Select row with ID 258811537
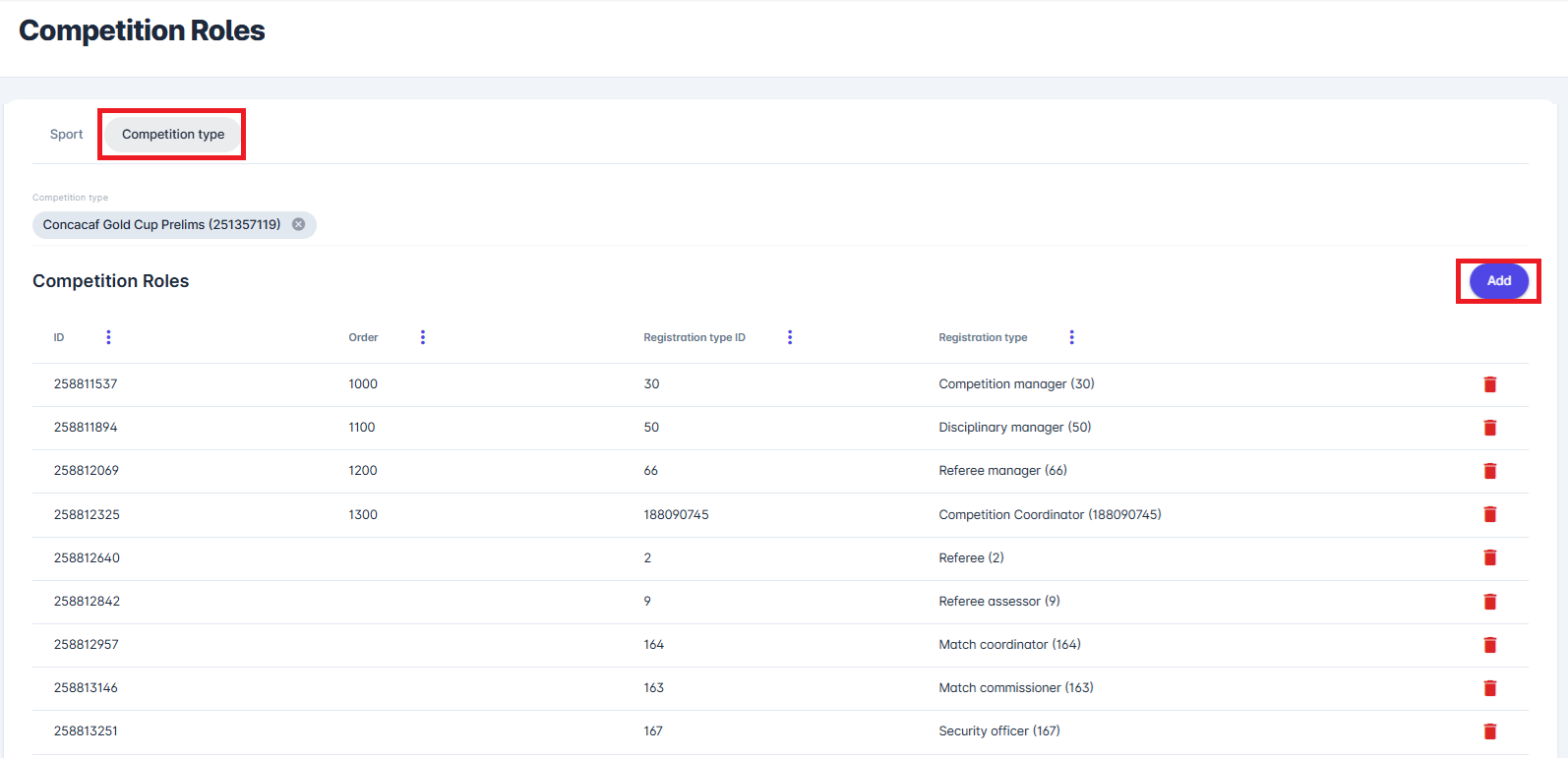This screenshot has height=758, width=1568. [x=86, y=384]
